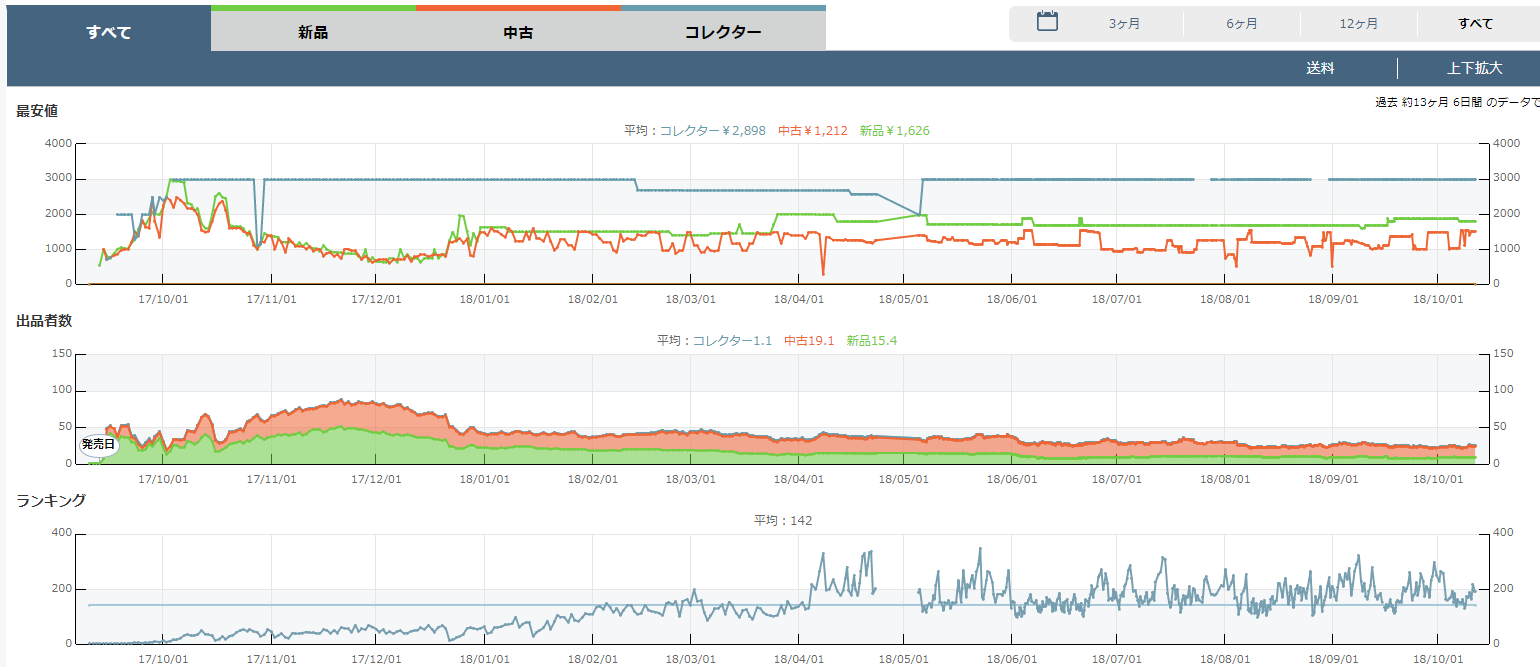Open the 新品 tab
The image size is (1540, 667).
[313, 32]
